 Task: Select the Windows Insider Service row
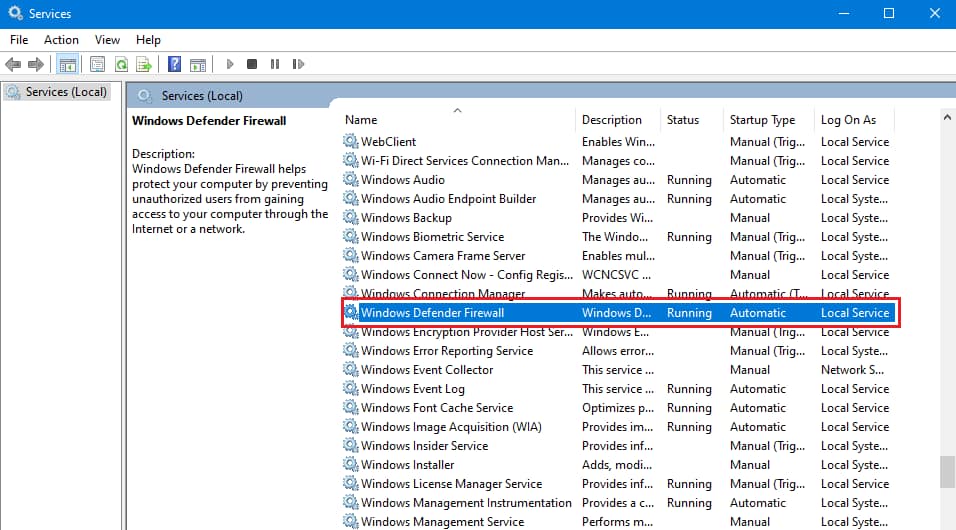point(618,446)
